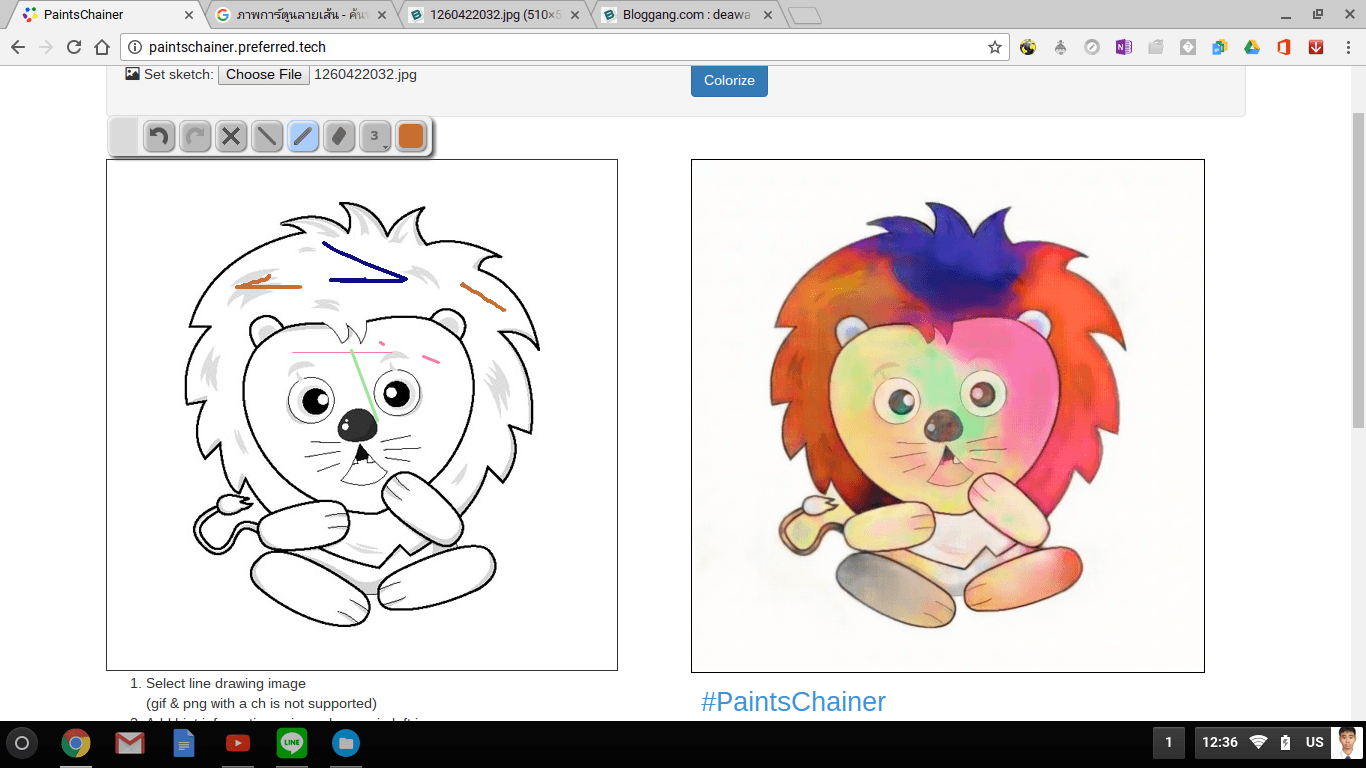Click the OneNote extension icon

(x=1124, y=47)
